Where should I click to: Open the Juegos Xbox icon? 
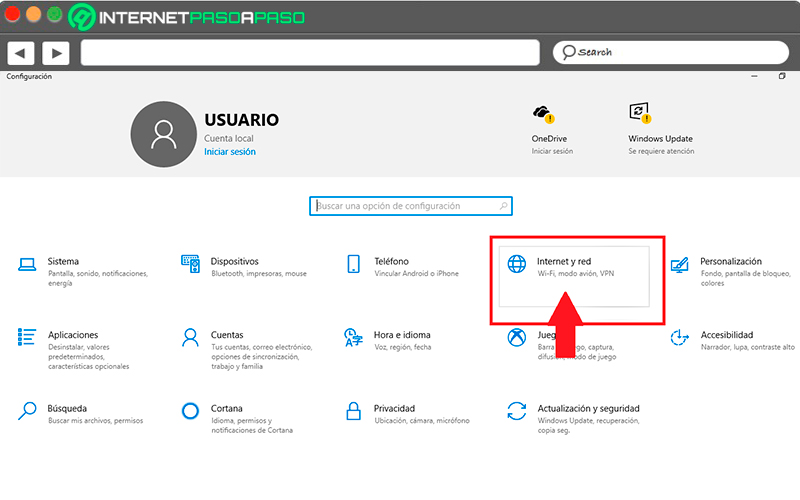[x=516, y=337]
